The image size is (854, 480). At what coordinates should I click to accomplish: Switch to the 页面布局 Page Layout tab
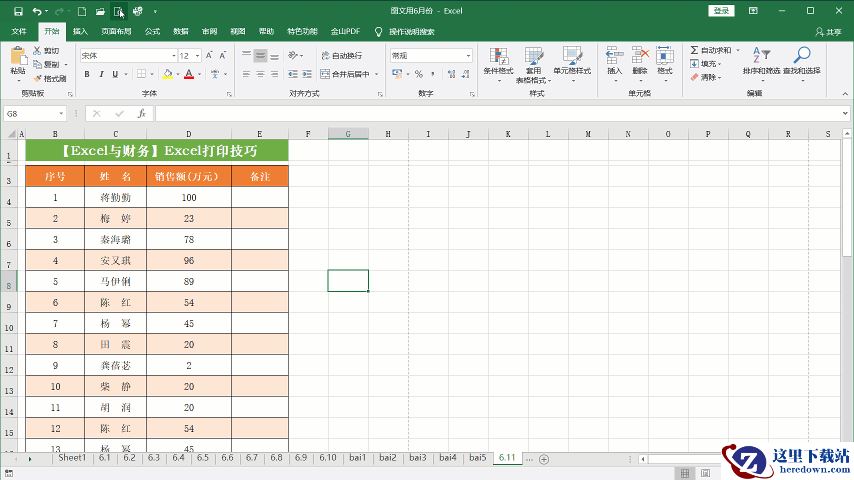(x=116, y=32)
